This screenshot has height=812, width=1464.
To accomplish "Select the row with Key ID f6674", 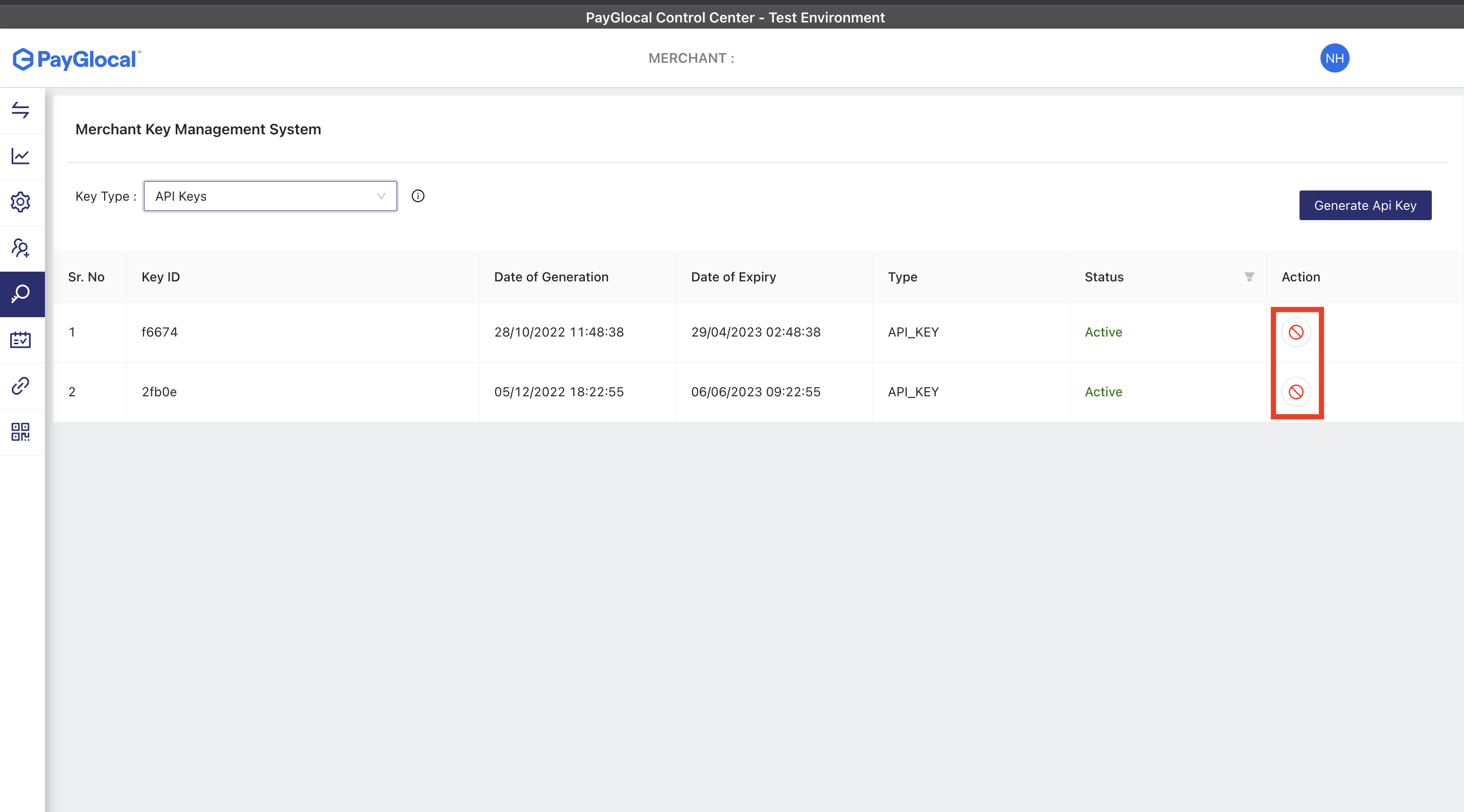I will (x=160, y=332).
